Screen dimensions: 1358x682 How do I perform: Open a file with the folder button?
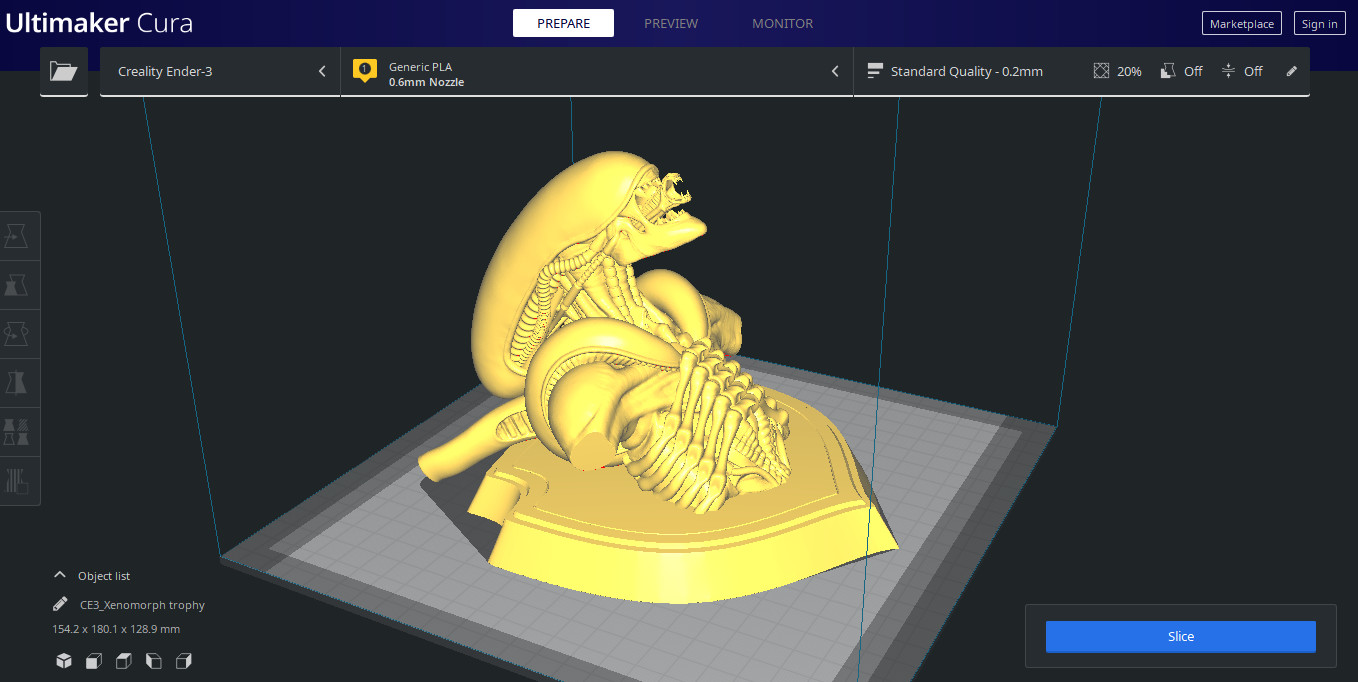[63, 71]
